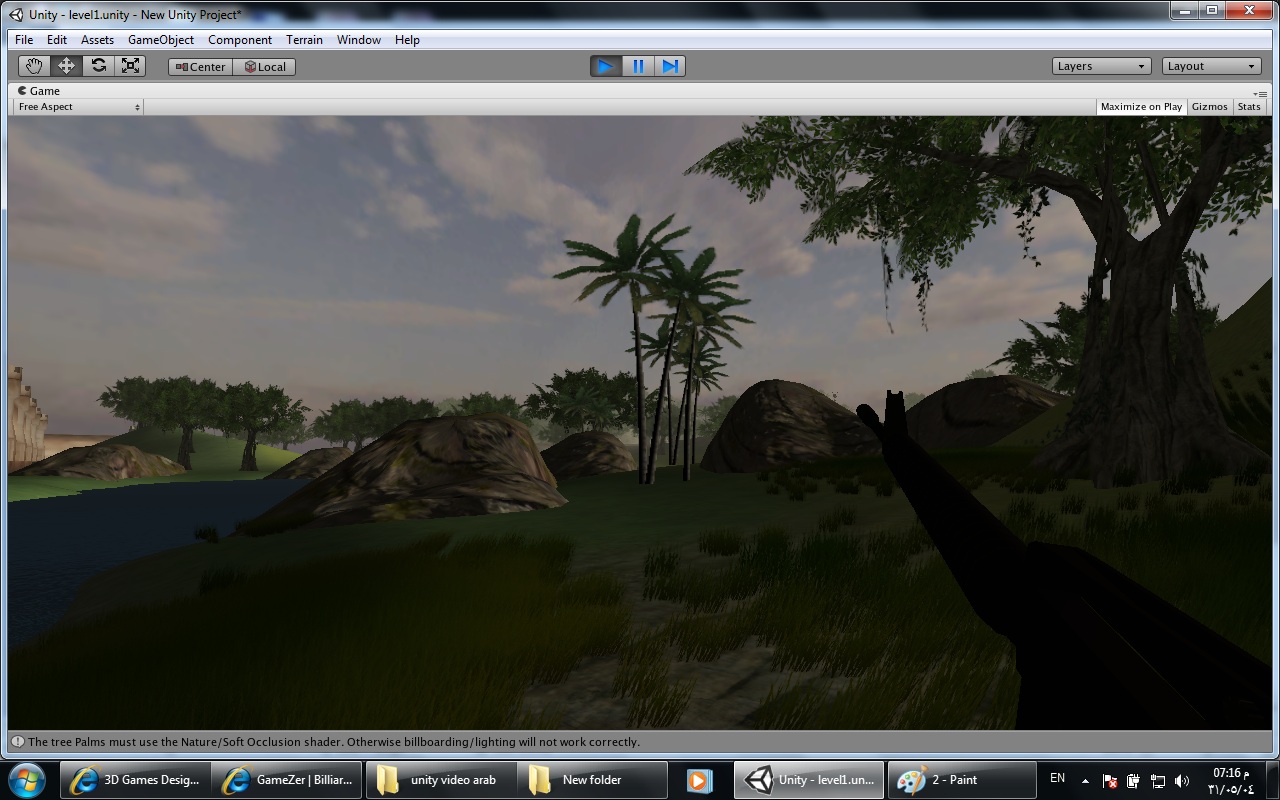This screenshot has width=1280, height=800.
Task: Toggle Local coordinate space button
Action: 264,67
